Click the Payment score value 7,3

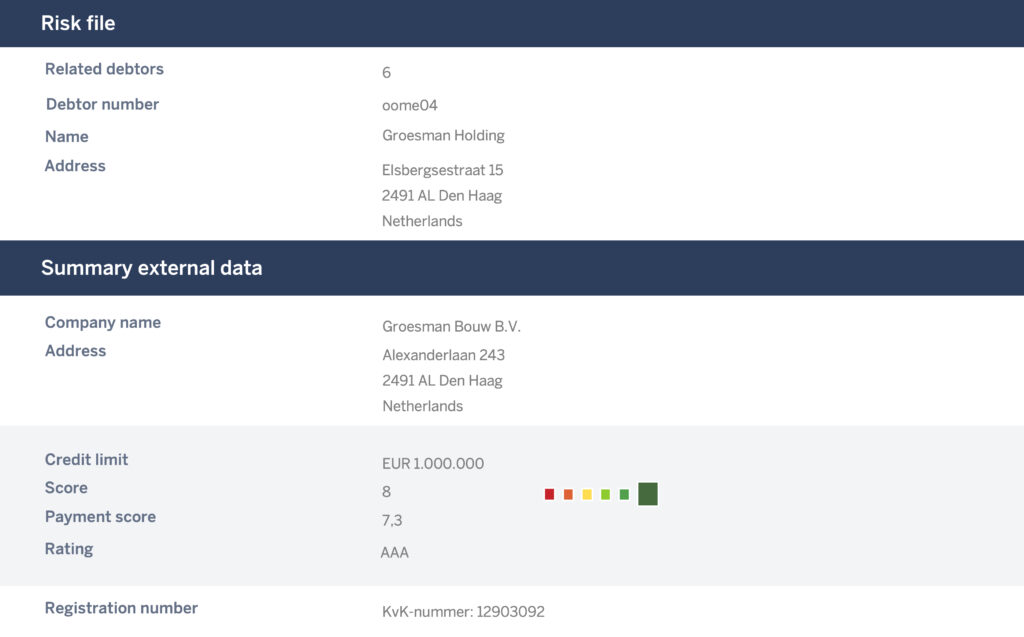pos(392,520)
